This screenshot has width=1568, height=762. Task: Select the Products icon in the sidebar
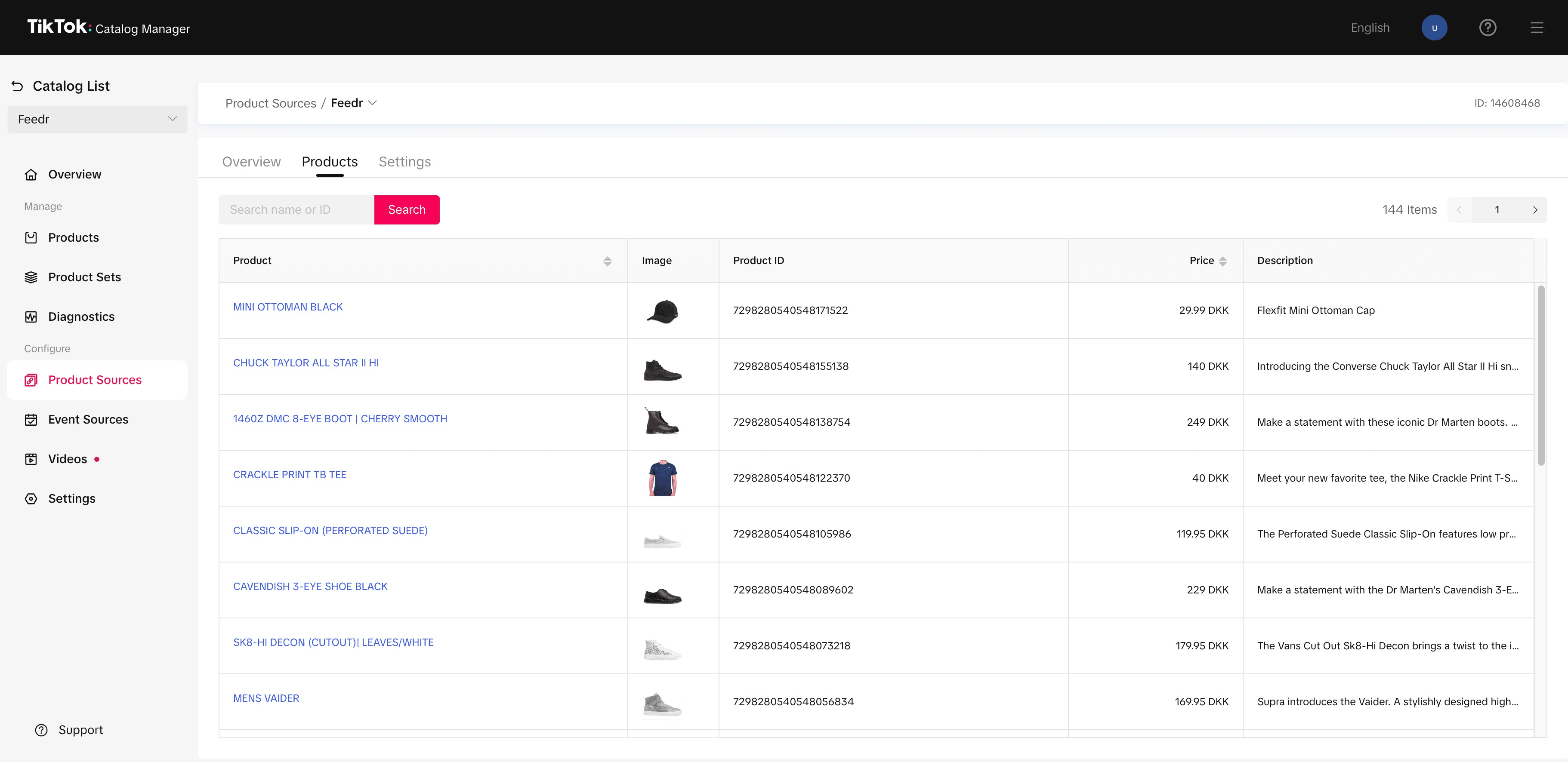[32, 237]
